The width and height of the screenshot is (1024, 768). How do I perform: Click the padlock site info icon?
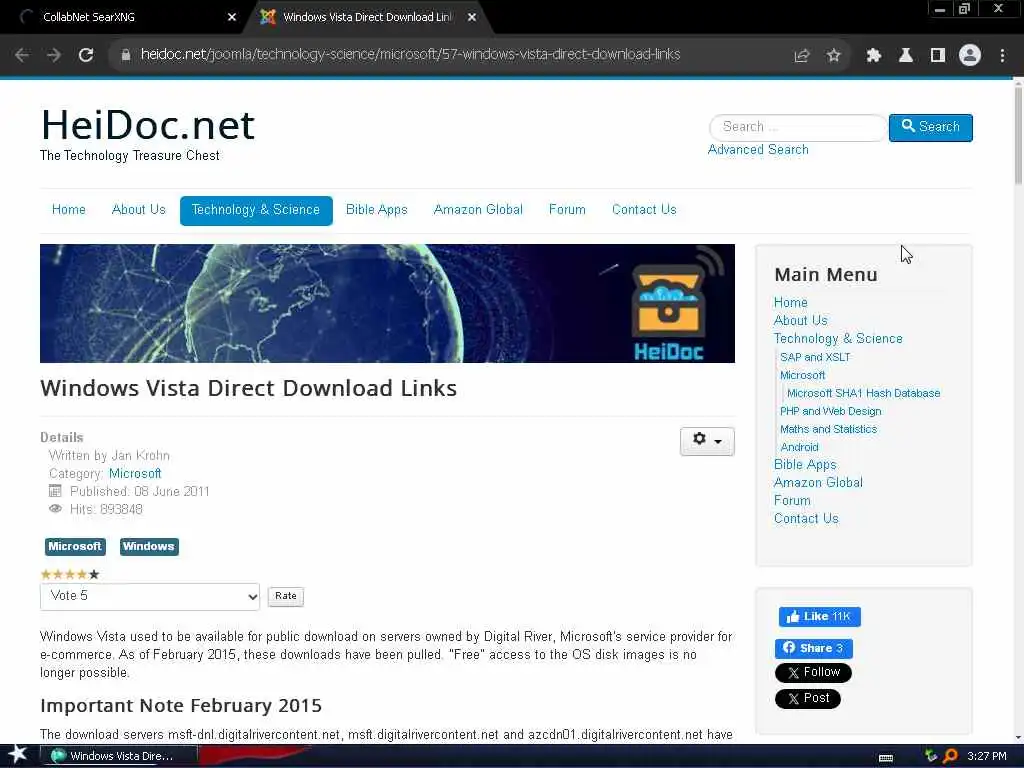[x=126, y=55]
